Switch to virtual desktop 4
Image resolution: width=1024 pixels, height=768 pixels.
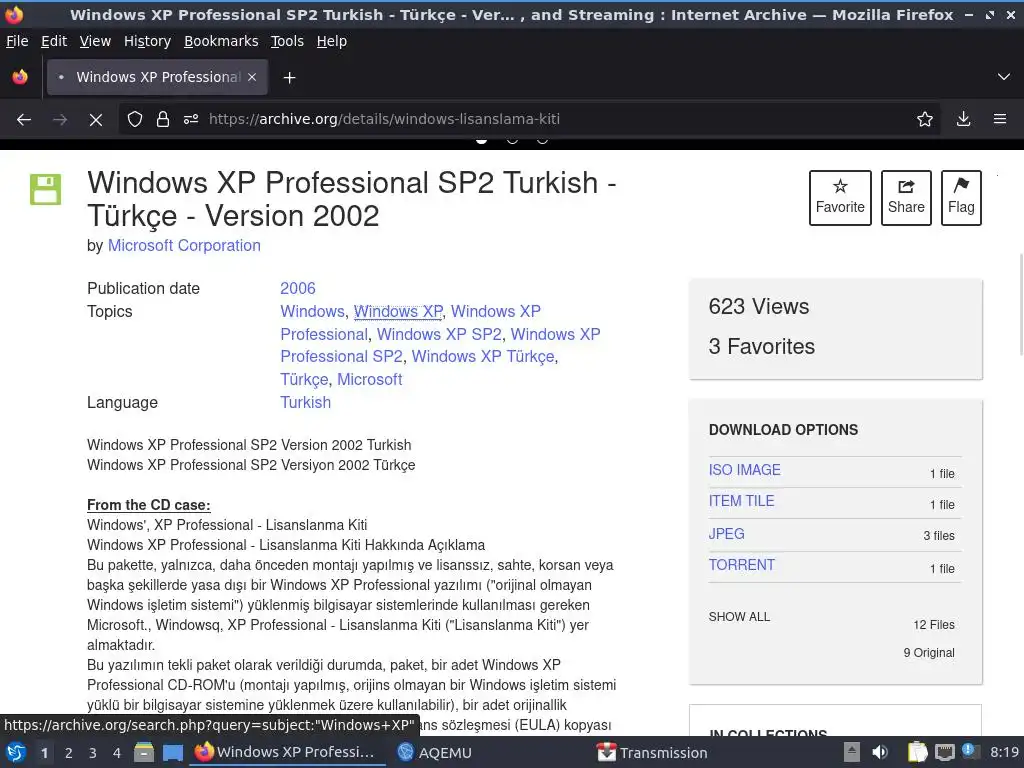117,753
